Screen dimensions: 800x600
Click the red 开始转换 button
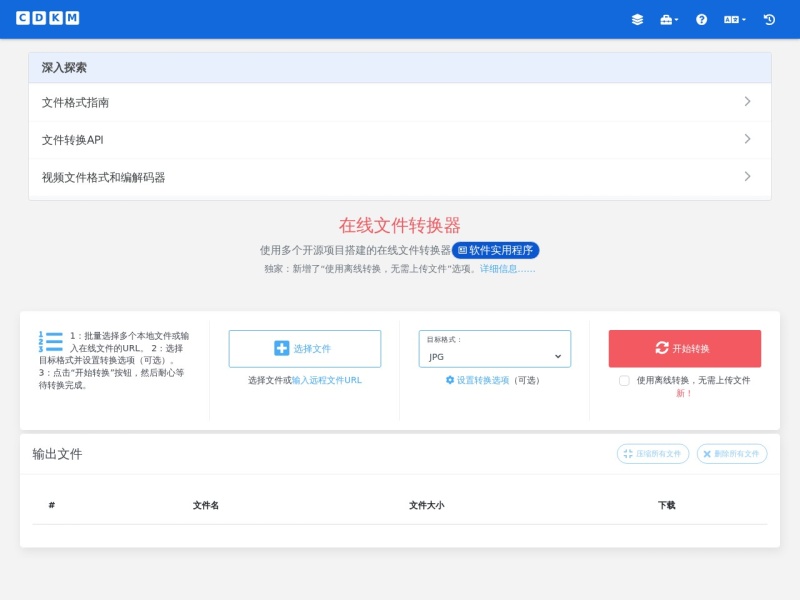685,348
